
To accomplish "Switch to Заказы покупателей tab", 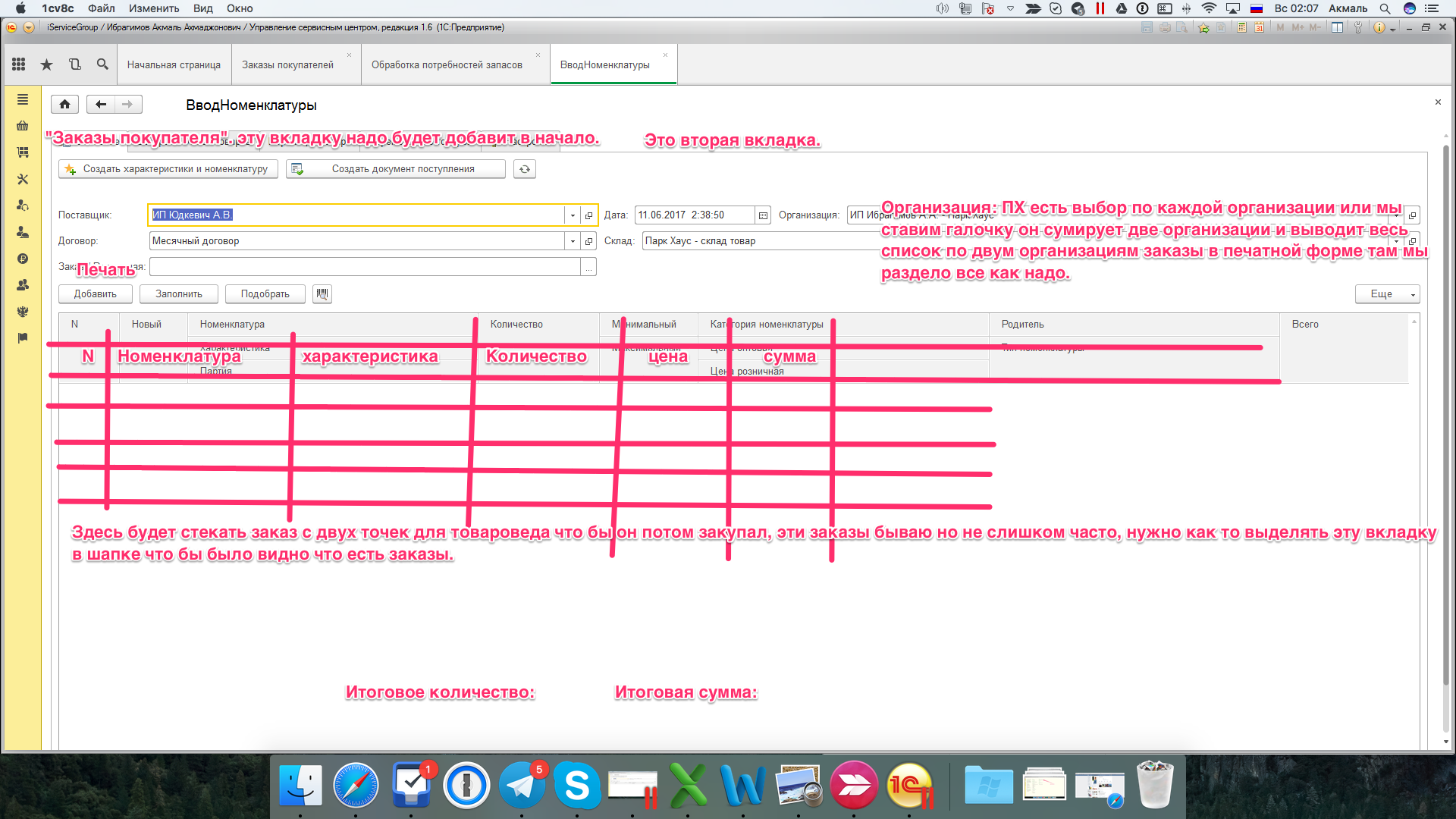I will click(x=287, y=65).
